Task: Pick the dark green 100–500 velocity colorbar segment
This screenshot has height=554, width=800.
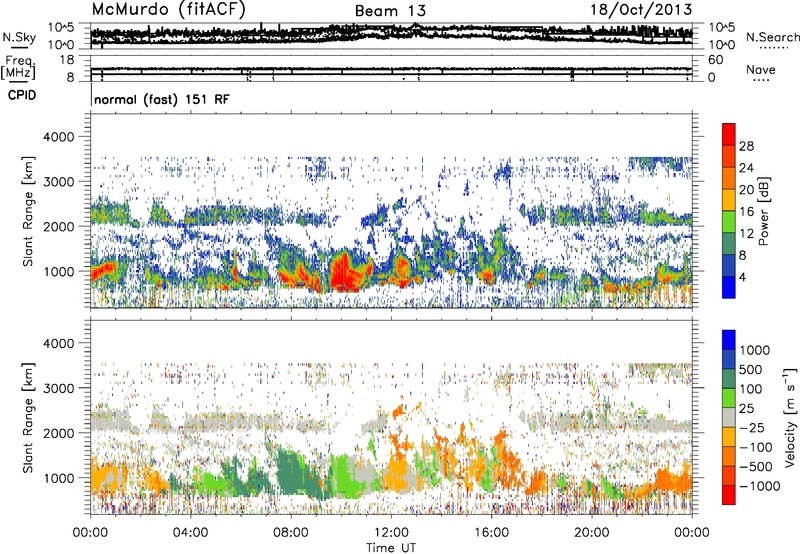Action: [729, 379]
